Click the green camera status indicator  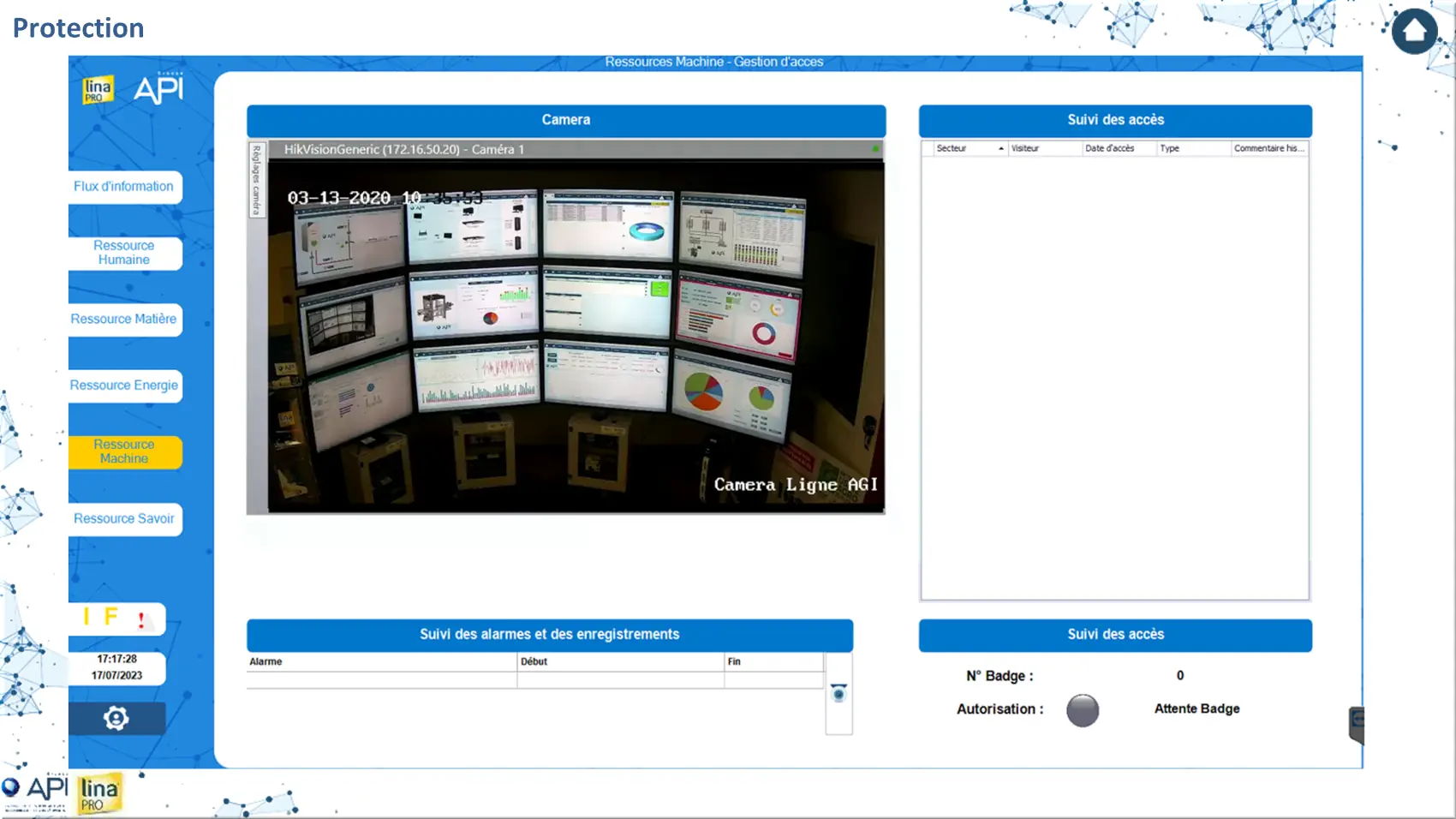click(x=875, y=149)
